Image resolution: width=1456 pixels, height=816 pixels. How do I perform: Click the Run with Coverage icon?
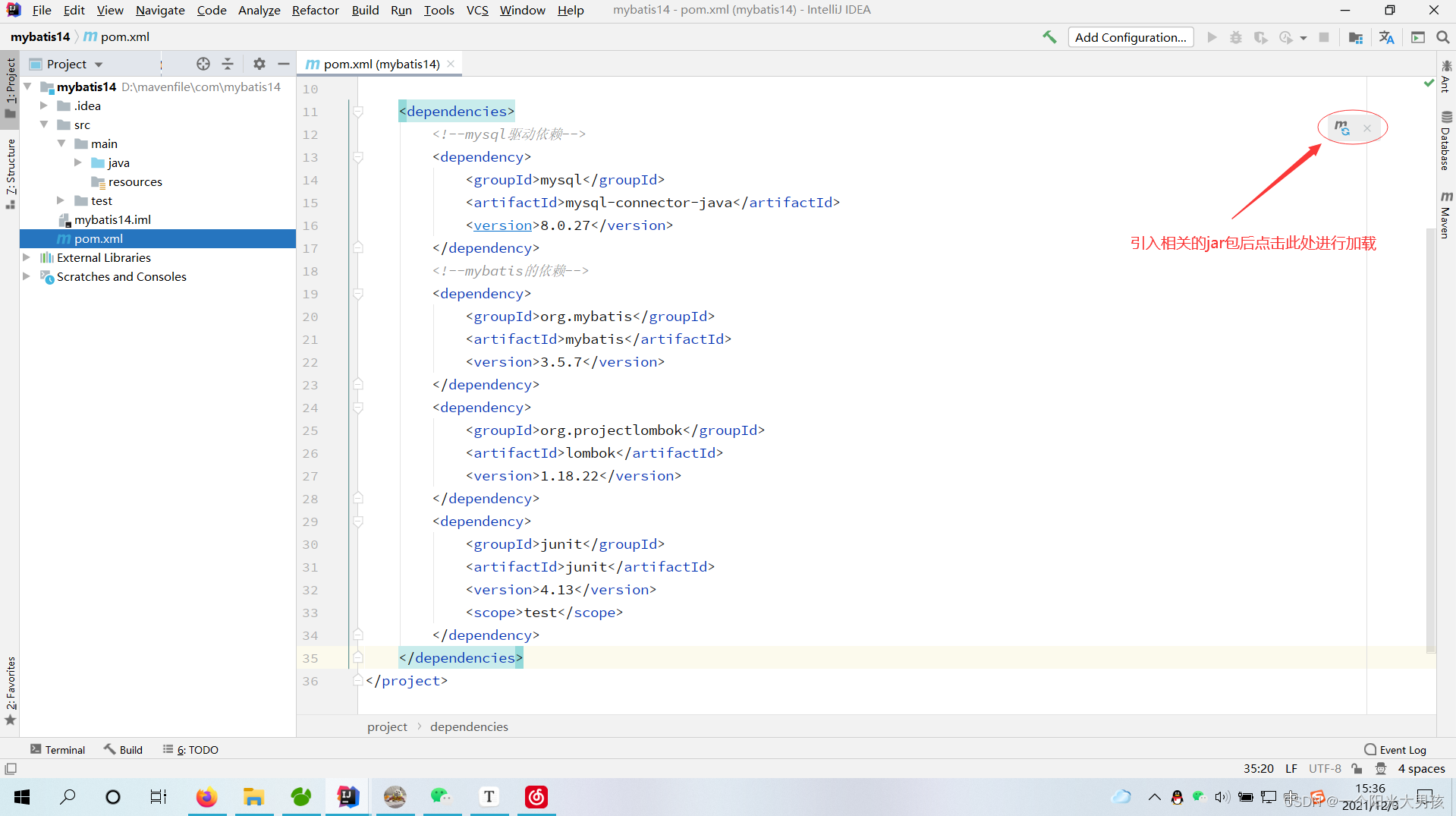pos(1260,37)
